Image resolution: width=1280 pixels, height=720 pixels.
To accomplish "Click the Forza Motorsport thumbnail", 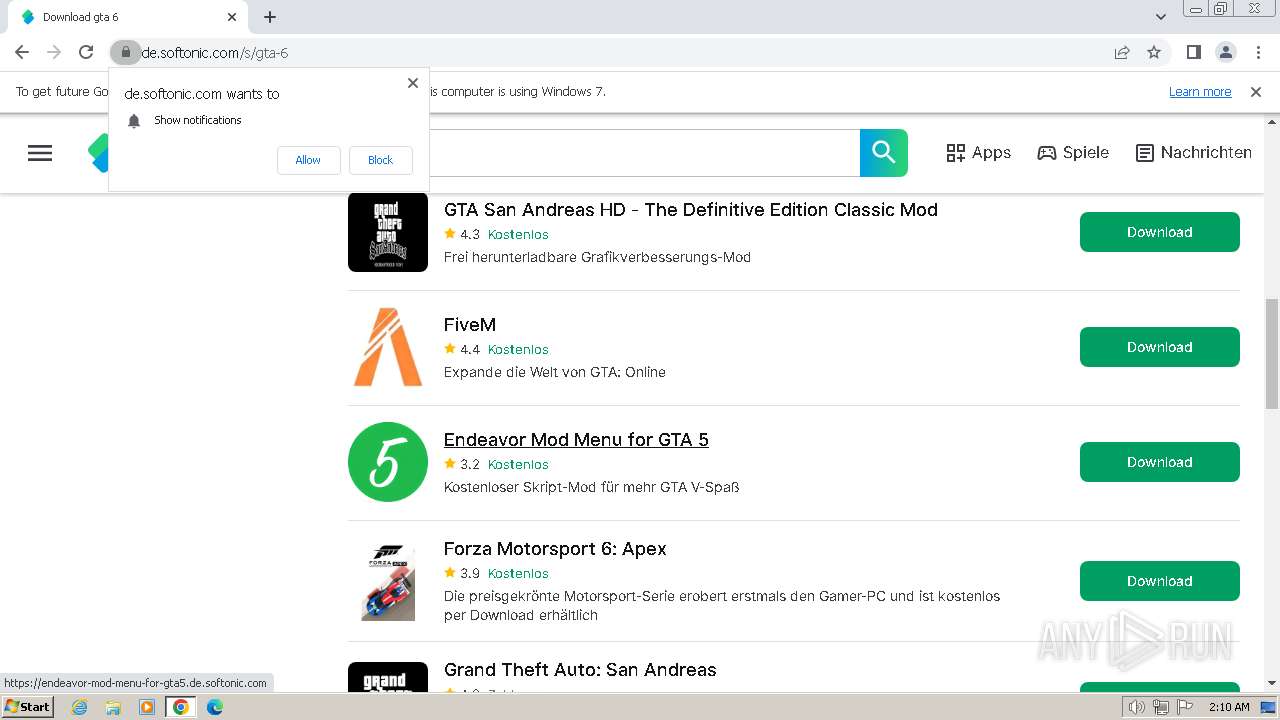I will tap(388, 581).
